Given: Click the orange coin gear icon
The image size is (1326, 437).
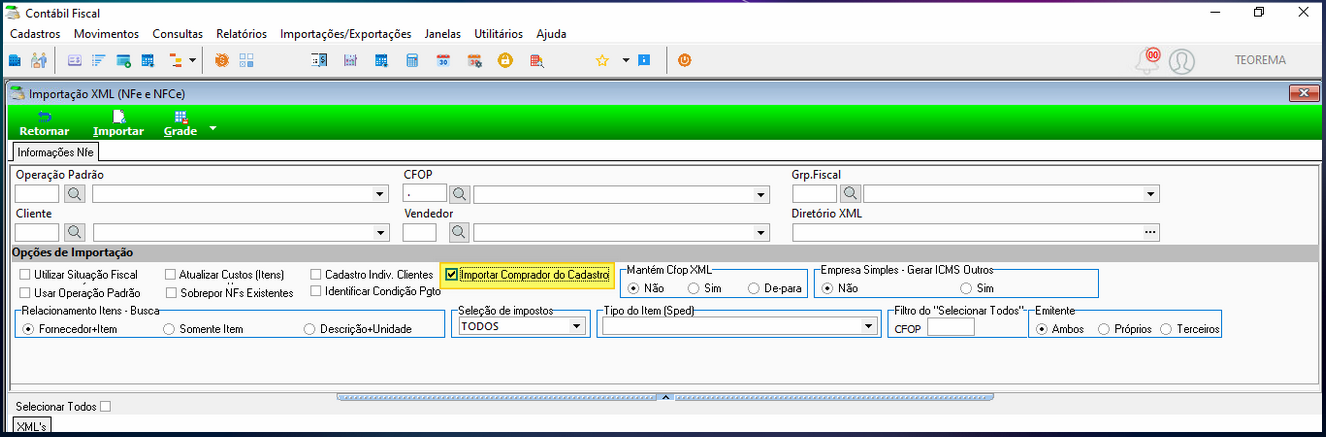Looking at the screenshot, I should point(222,60).
